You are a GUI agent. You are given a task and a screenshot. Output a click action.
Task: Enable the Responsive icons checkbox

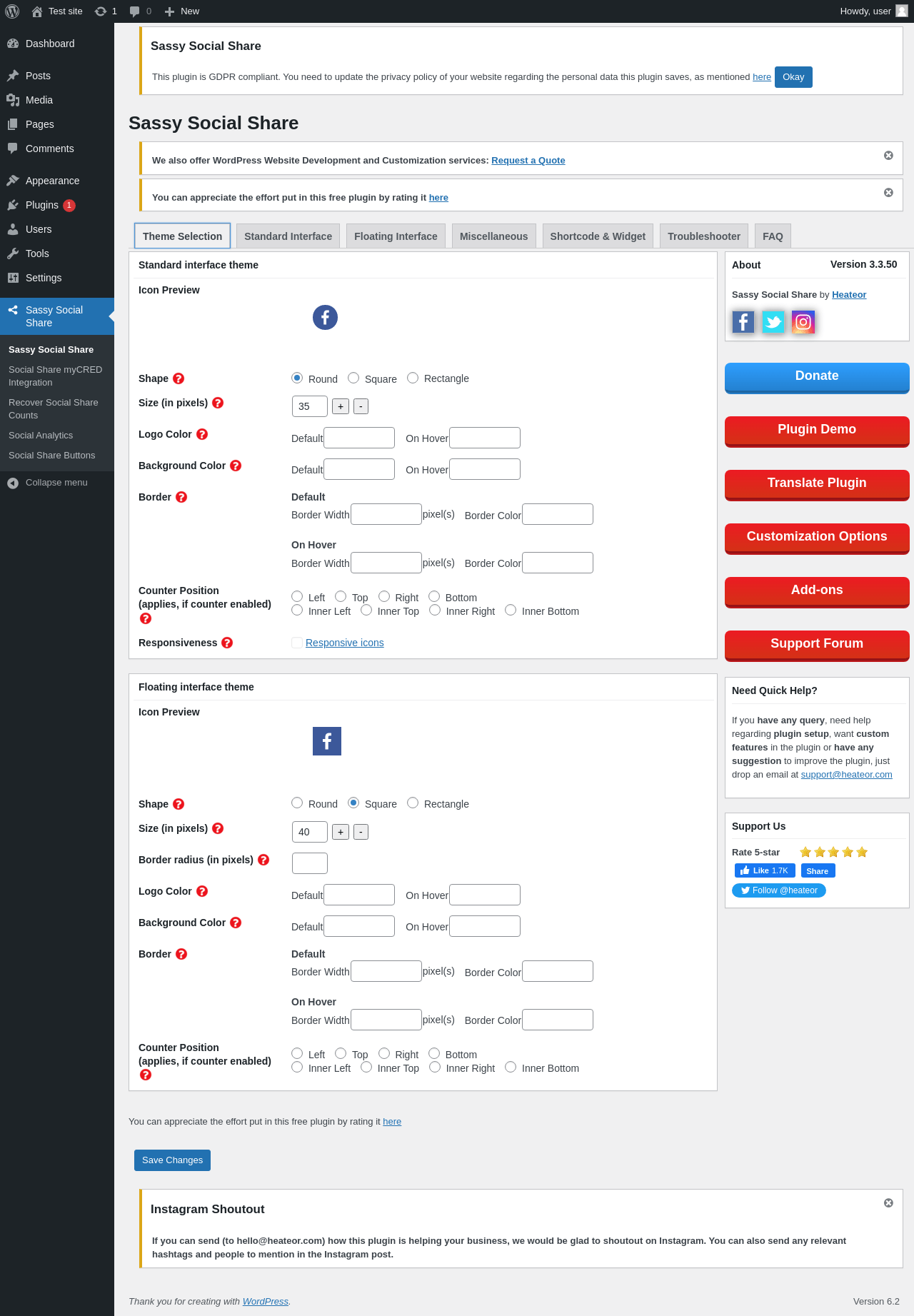297,643
